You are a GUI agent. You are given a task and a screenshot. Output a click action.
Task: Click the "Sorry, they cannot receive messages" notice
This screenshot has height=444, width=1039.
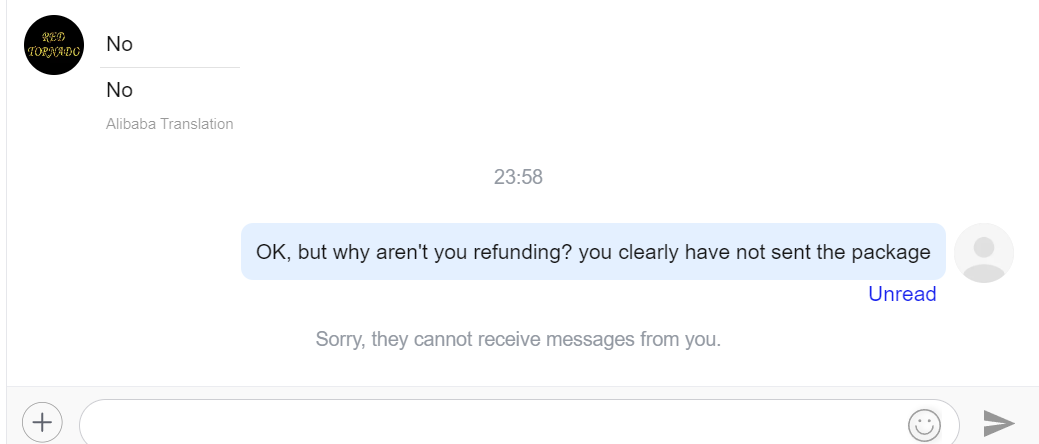pos(518,339)
